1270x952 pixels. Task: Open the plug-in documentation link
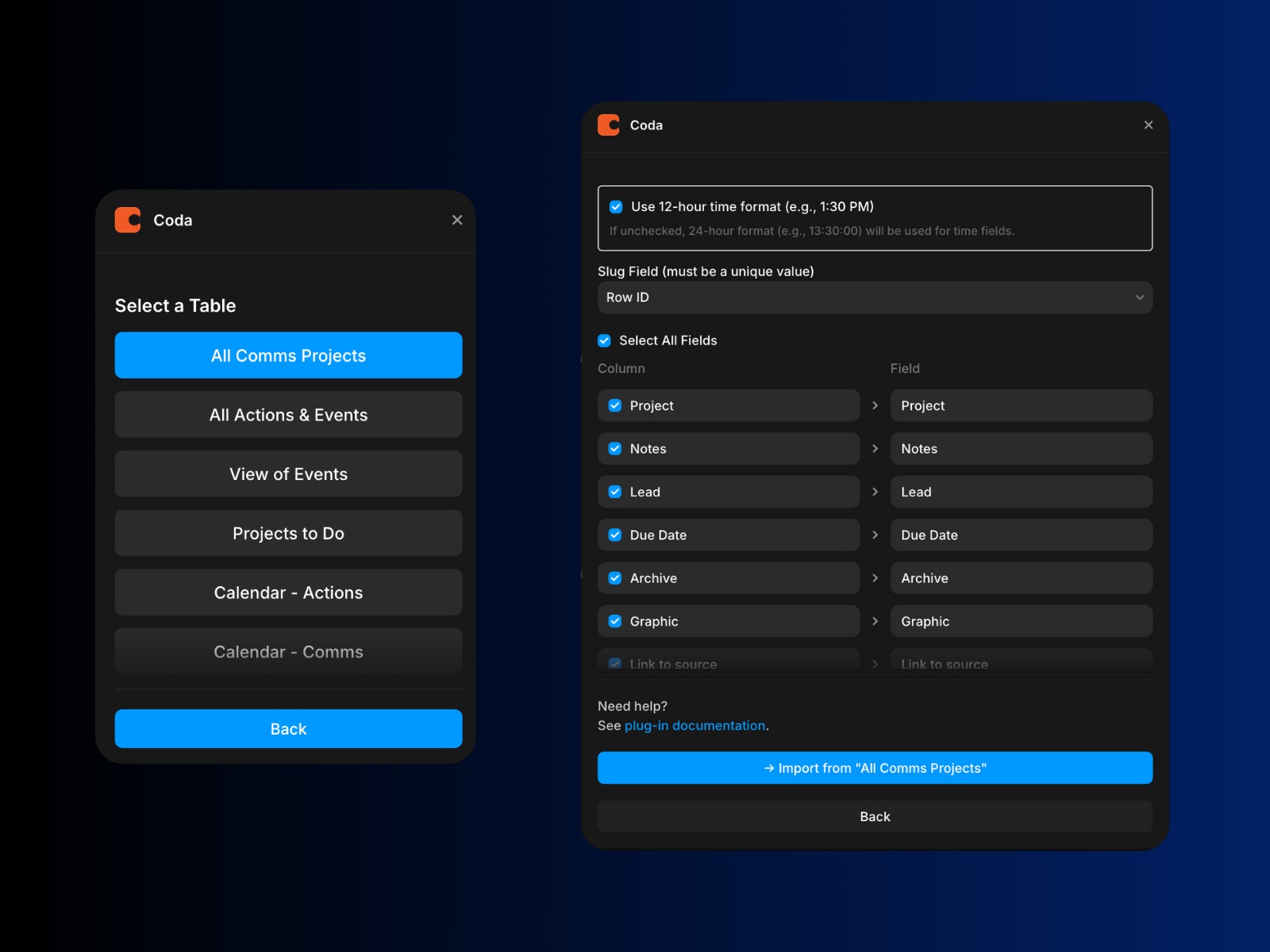[x=695, y=725]
